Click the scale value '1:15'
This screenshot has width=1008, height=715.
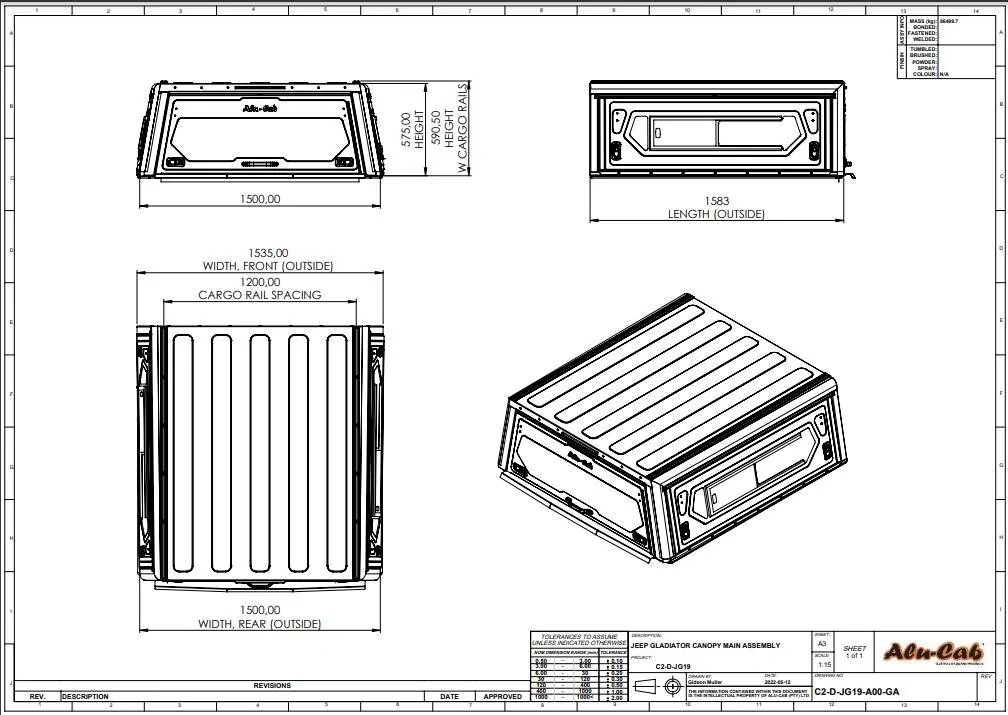point(824,664)
